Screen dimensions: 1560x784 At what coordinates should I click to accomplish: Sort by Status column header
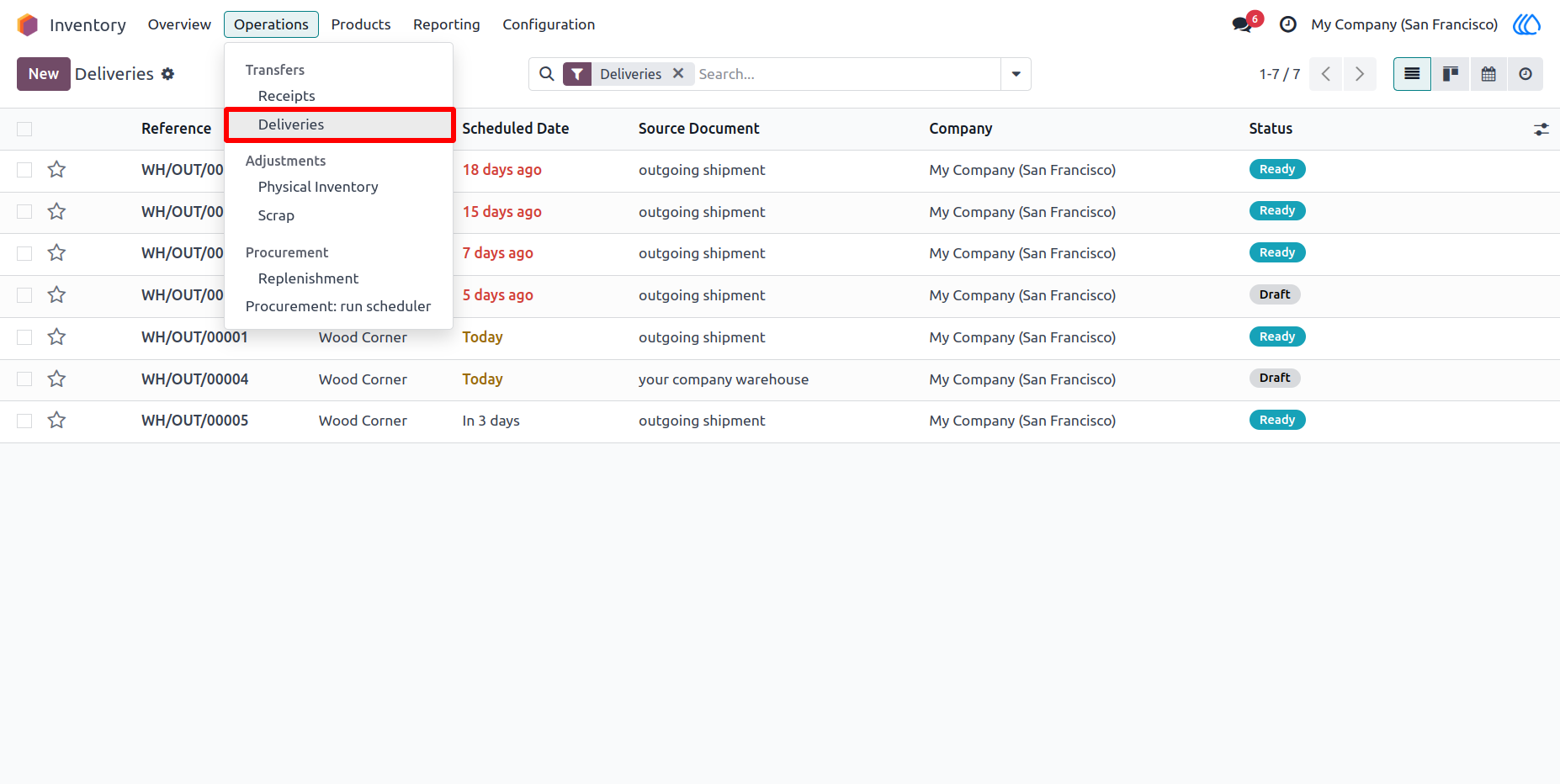pos(1270,129)
